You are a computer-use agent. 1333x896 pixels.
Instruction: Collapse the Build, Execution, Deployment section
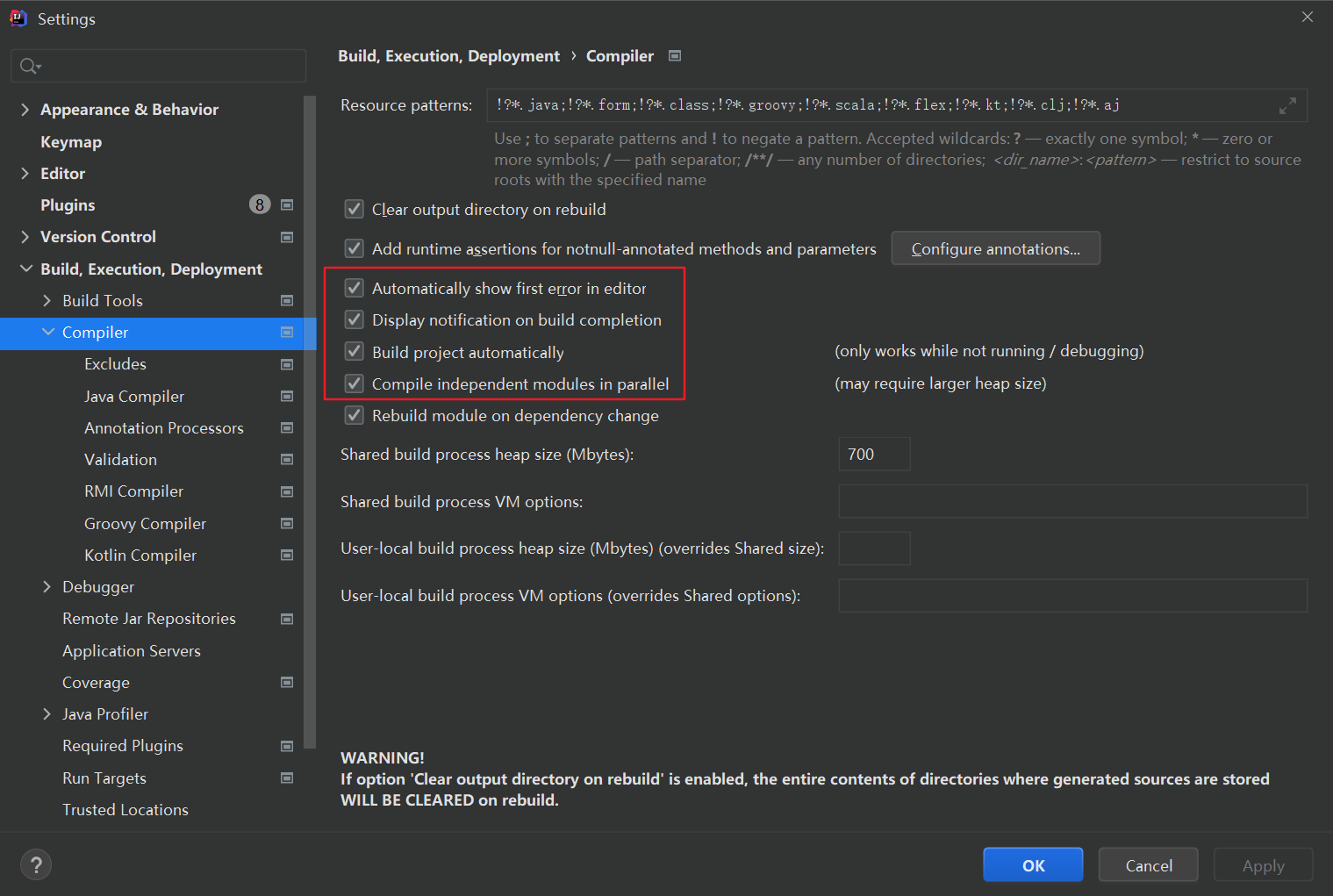pos(26,269)
